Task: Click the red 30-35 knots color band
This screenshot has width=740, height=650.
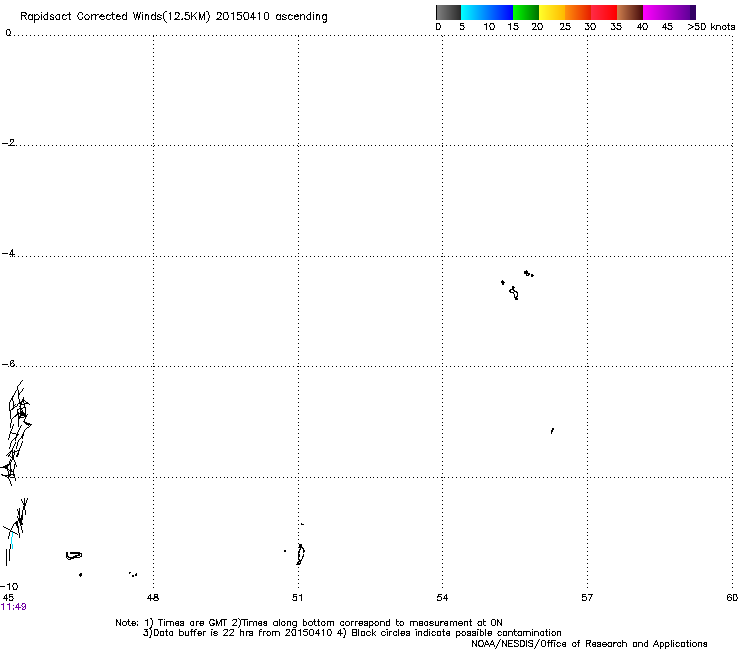Action: (604, 12)
